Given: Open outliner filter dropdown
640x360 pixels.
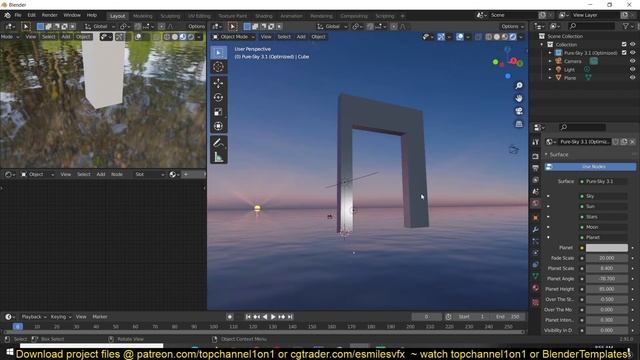Looking at the screenshot, I should [x=627, y=26].
